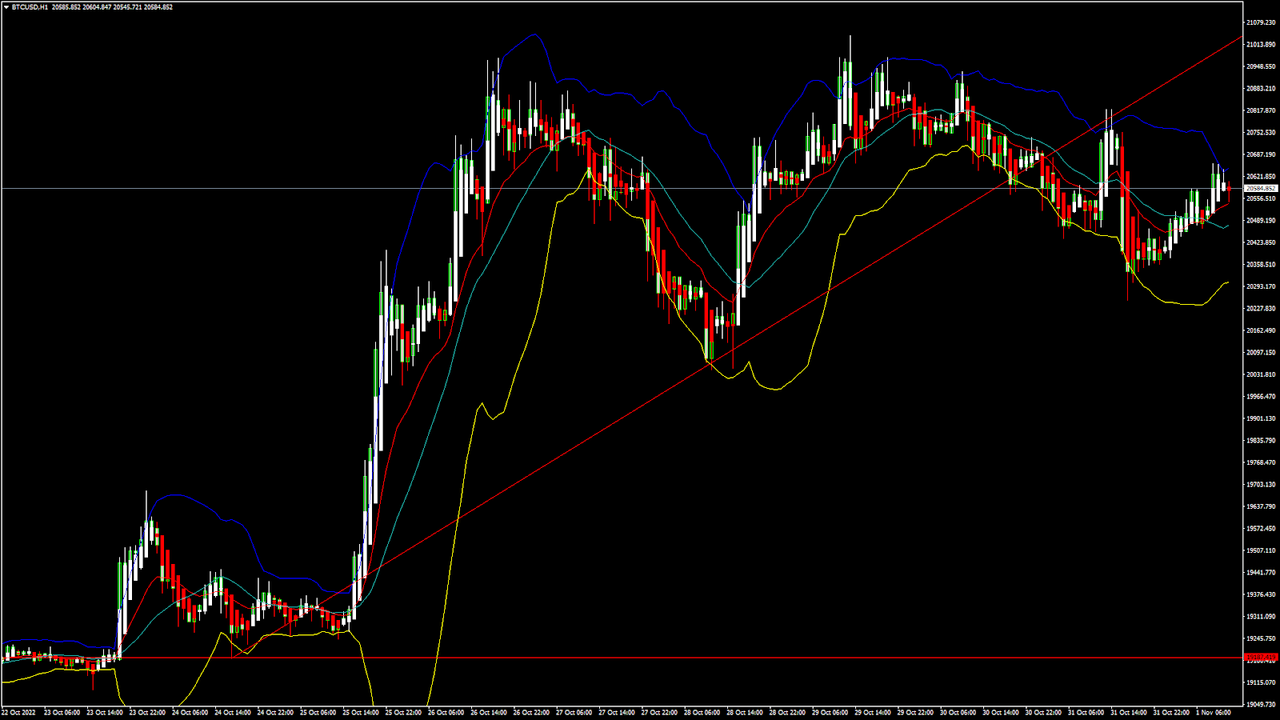
Task: Select the current price label 20584.852
Action: click(1260, 188)
